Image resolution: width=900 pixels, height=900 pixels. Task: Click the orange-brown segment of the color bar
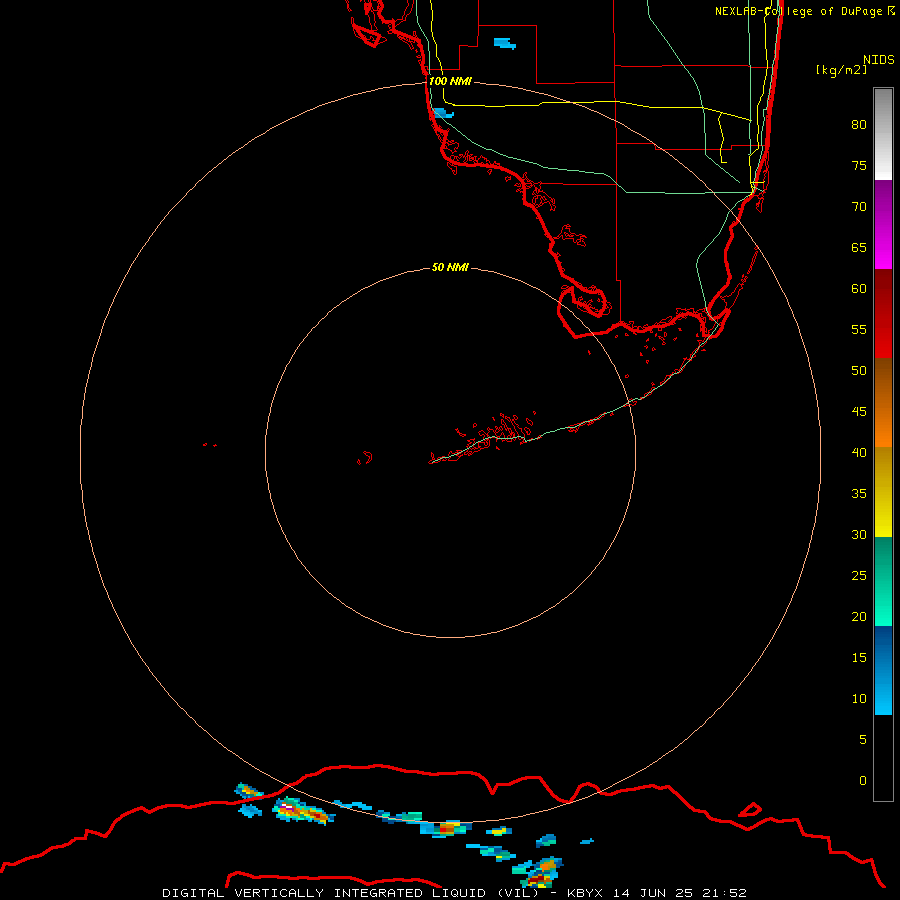point(883,402)
